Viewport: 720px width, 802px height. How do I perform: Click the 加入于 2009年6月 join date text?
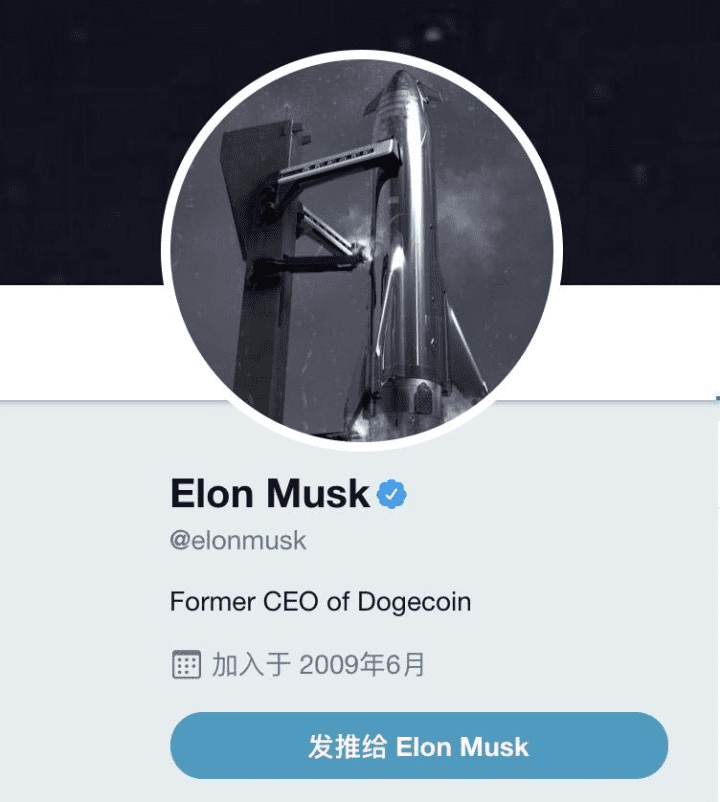(x=318, y=665)
